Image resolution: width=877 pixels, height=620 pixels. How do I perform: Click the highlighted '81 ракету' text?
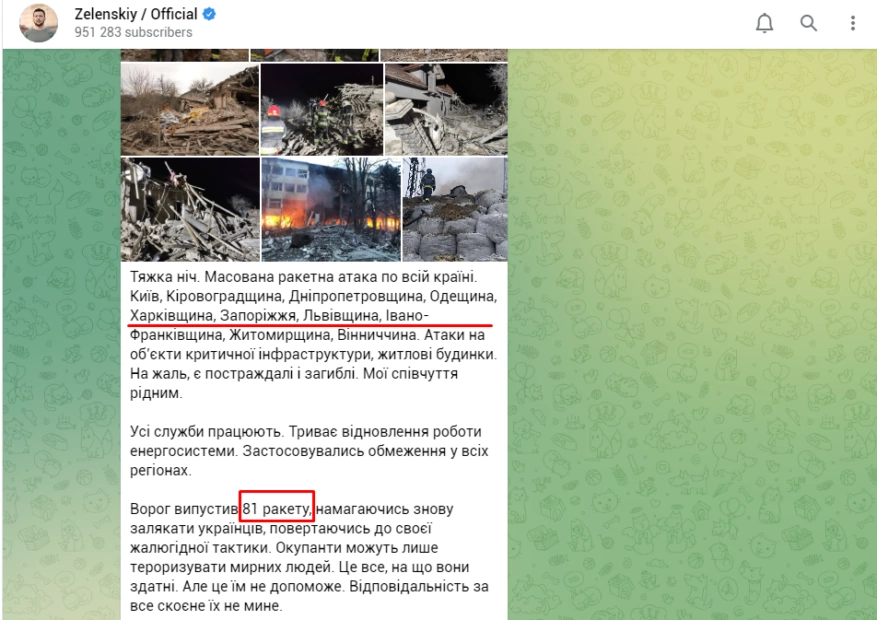coord(277,509)
